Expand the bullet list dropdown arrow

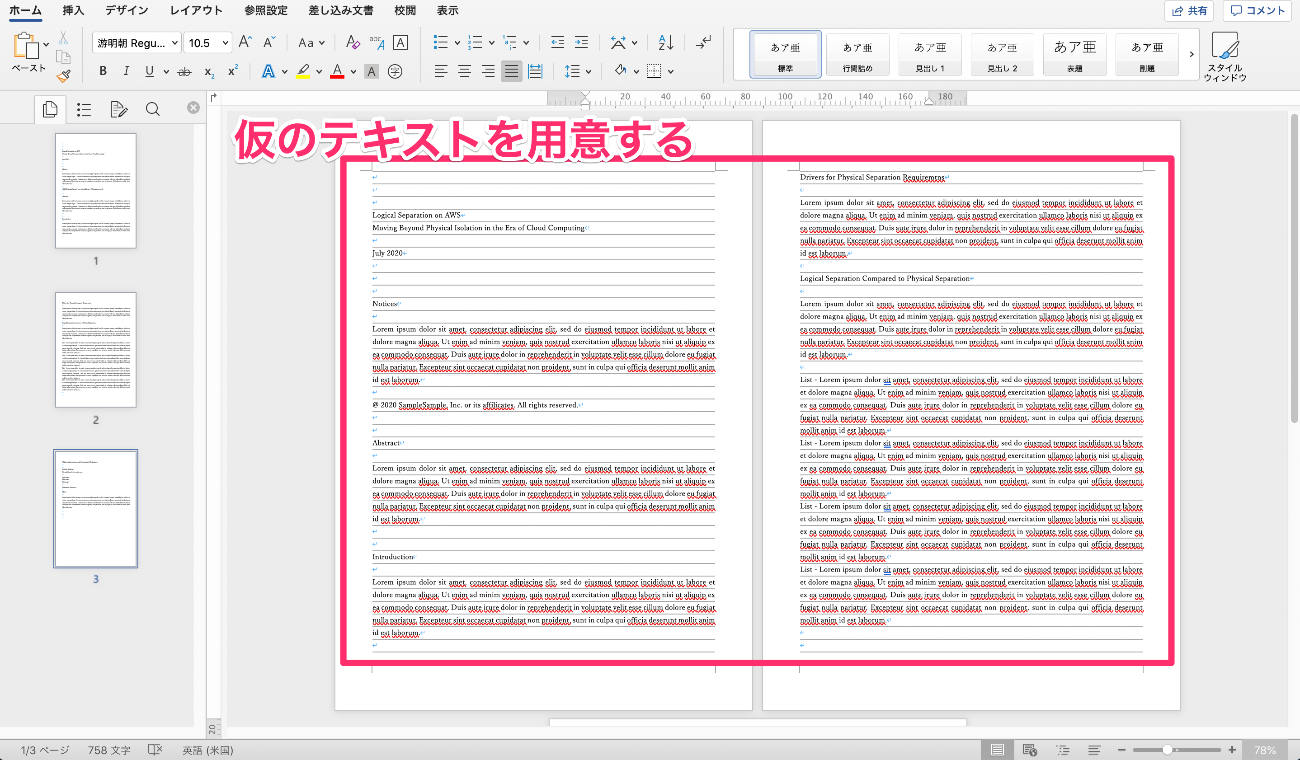(457, 43)
